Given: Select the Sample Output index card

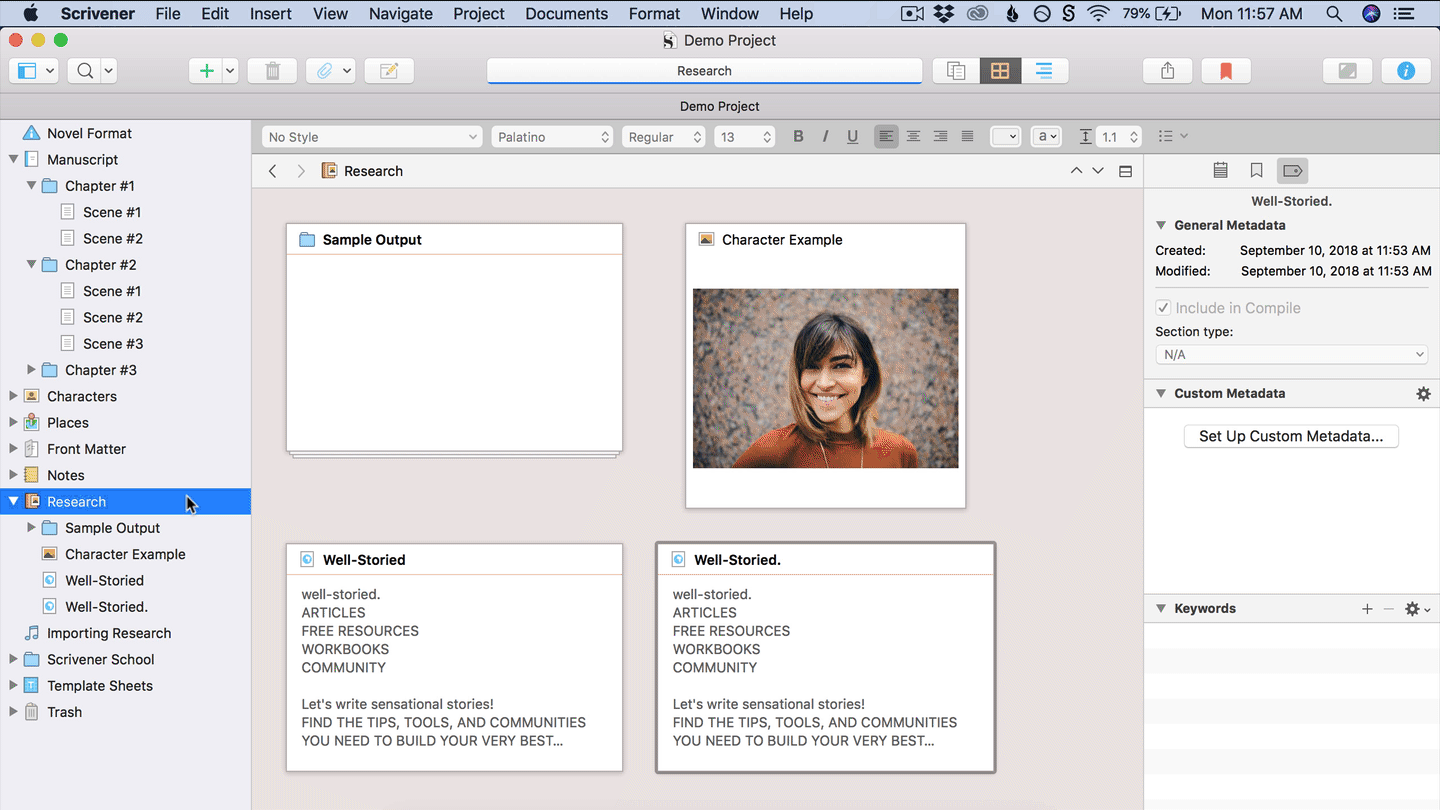Looking at the screenshot, I should click(x=454, y=338).
